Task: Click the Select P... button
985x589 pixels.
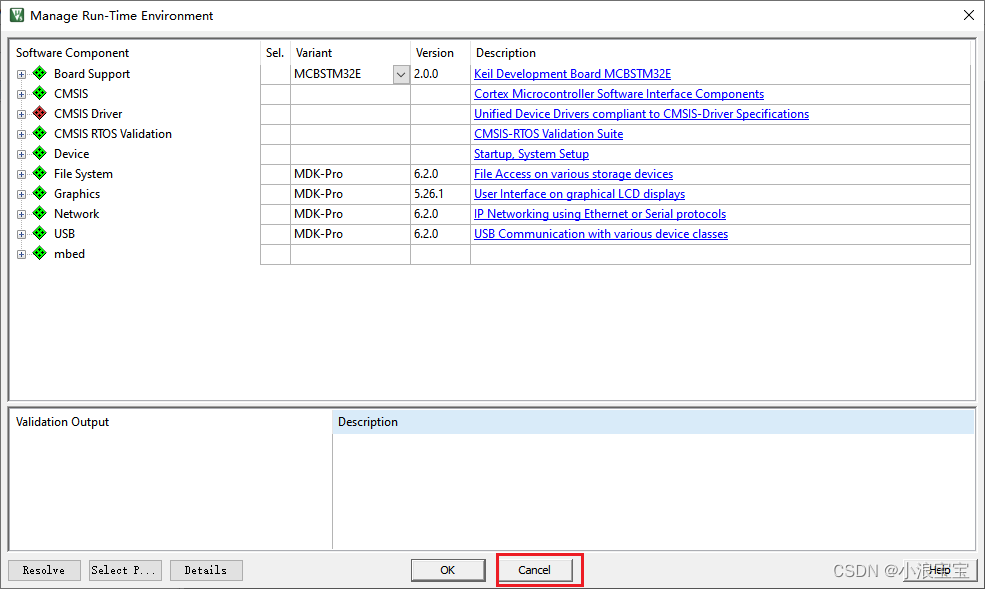Action: pyautogui.click(x=125, y=570)
